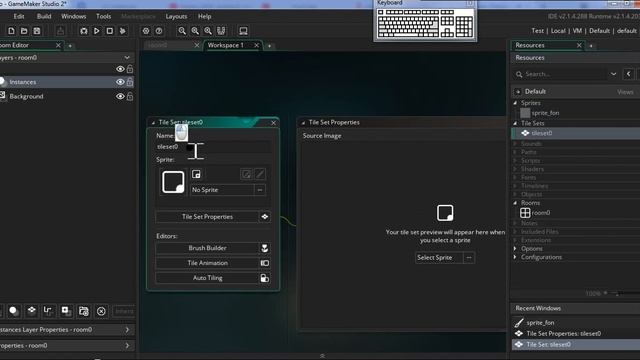Click the edit image pencil icon
Screen dimensions: 640x360
click(260, 174)
